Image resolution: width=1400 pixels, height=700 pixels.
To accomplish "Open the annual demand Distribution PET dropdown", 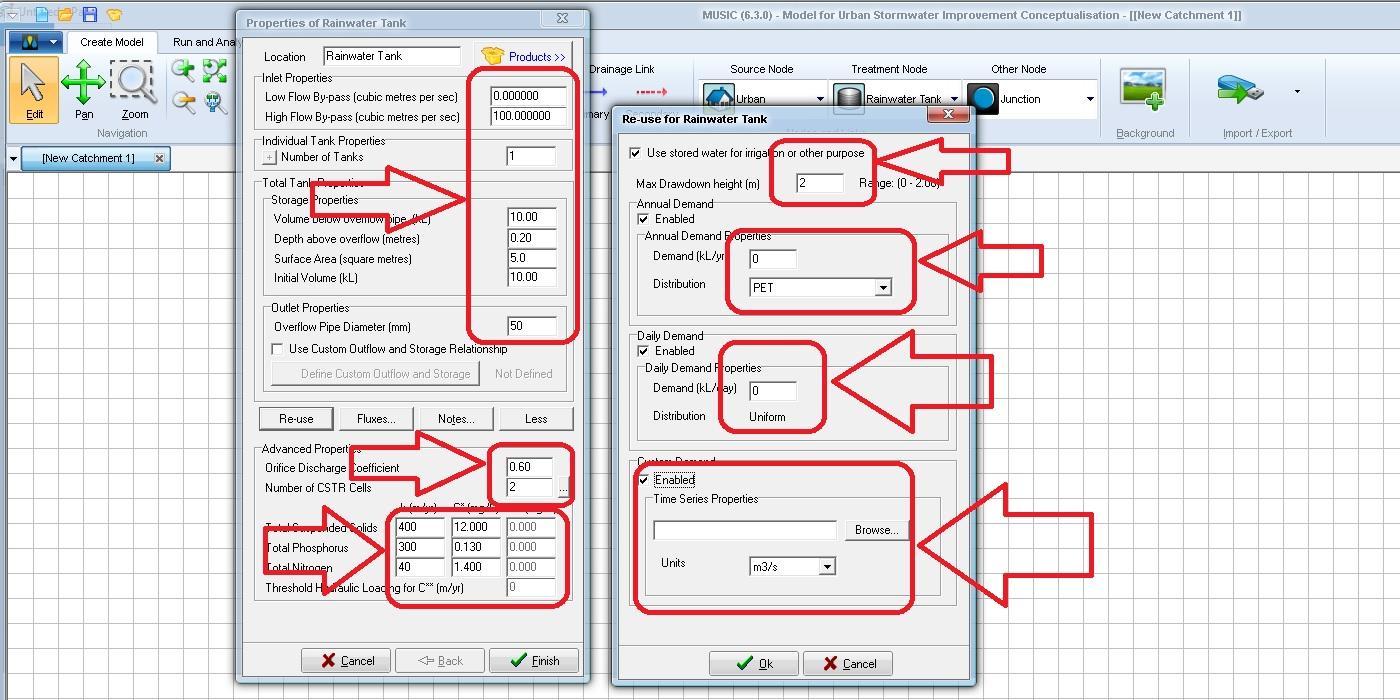I will tap(883, 288).
